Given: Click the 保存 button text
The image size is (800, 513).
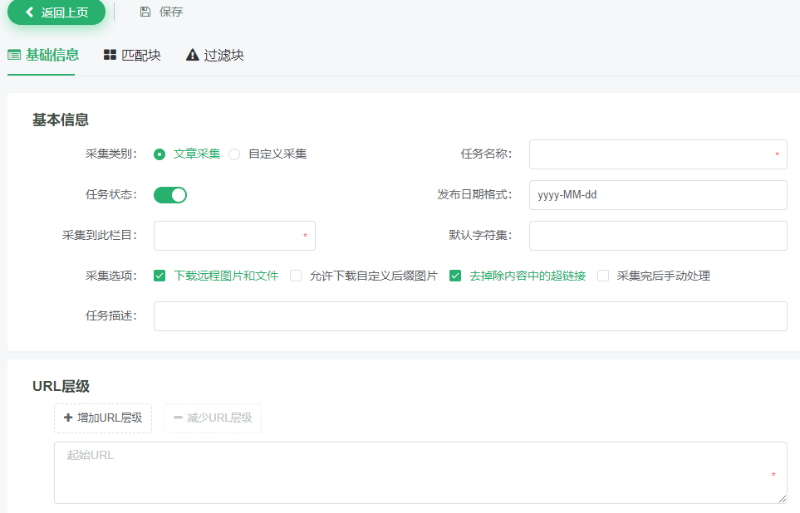Looking at the screenshot, I should click(x=171, y=12).
